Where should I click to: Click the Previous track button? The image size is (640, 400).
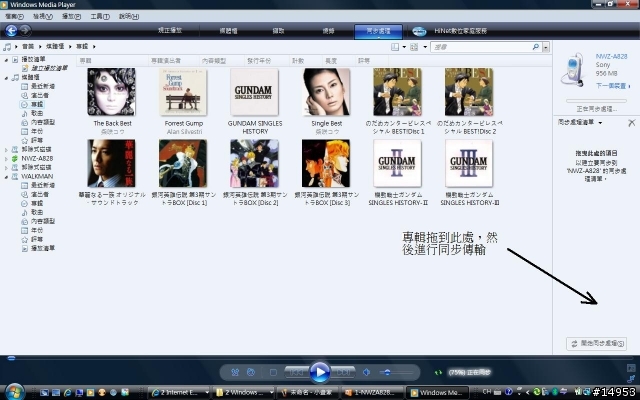click(x=296, y=372)
